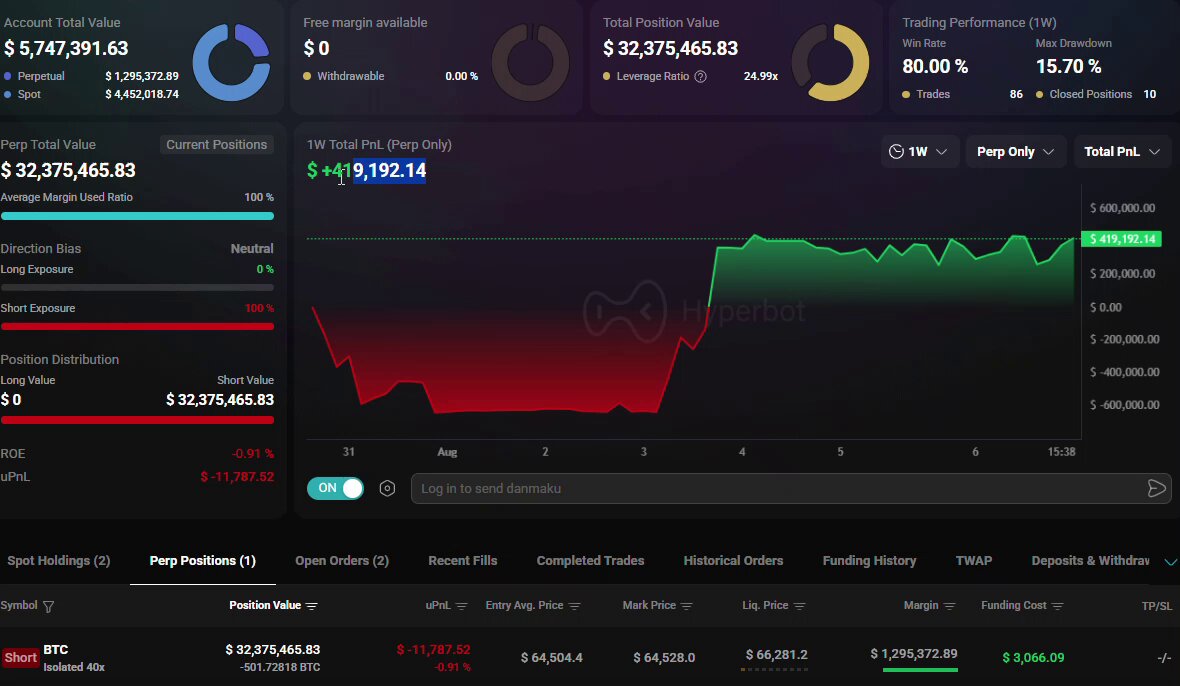This screenshot has width=1180, height=686.
Task: Click the Win Rate value 80.00 %
Action: 935,66
